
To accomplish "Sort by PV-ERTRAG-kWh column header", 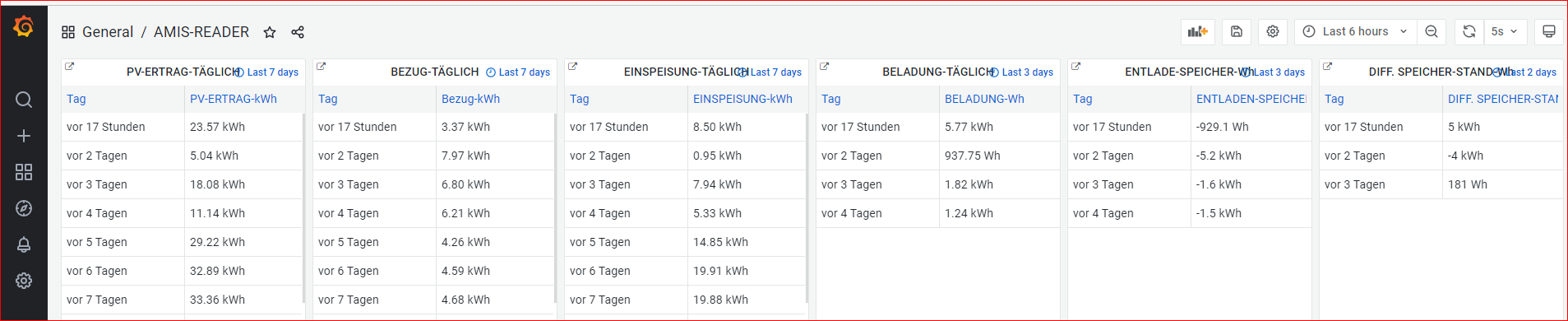I will 234,99.
